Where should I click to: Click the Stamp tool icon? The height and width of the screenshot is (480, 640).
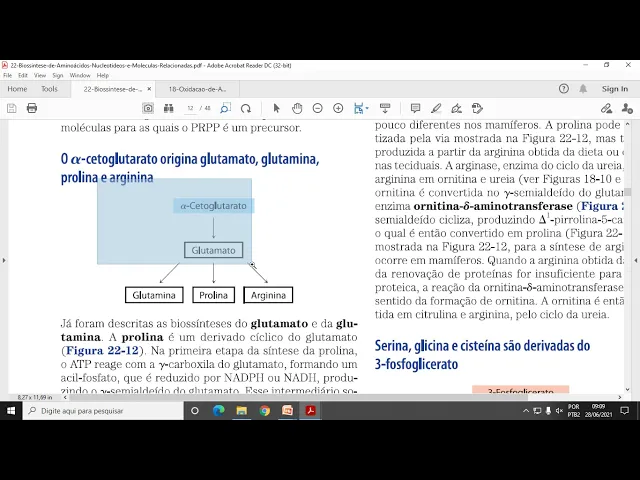pos(477,108)
